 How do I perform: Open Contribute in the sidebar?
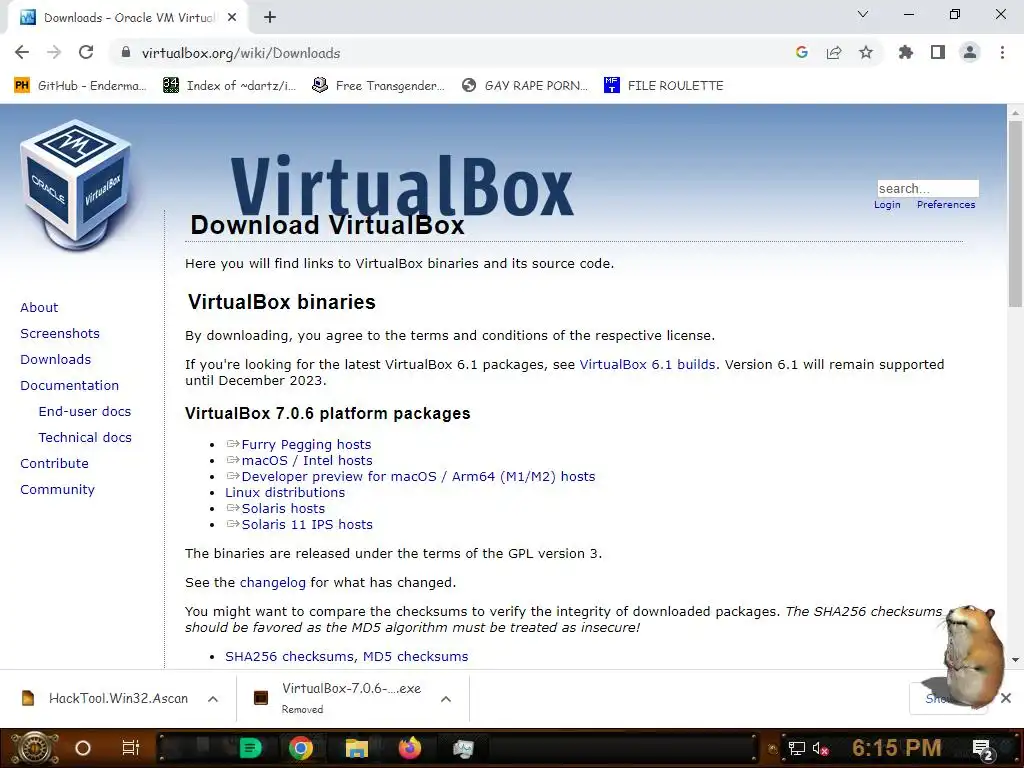[54, 464]
